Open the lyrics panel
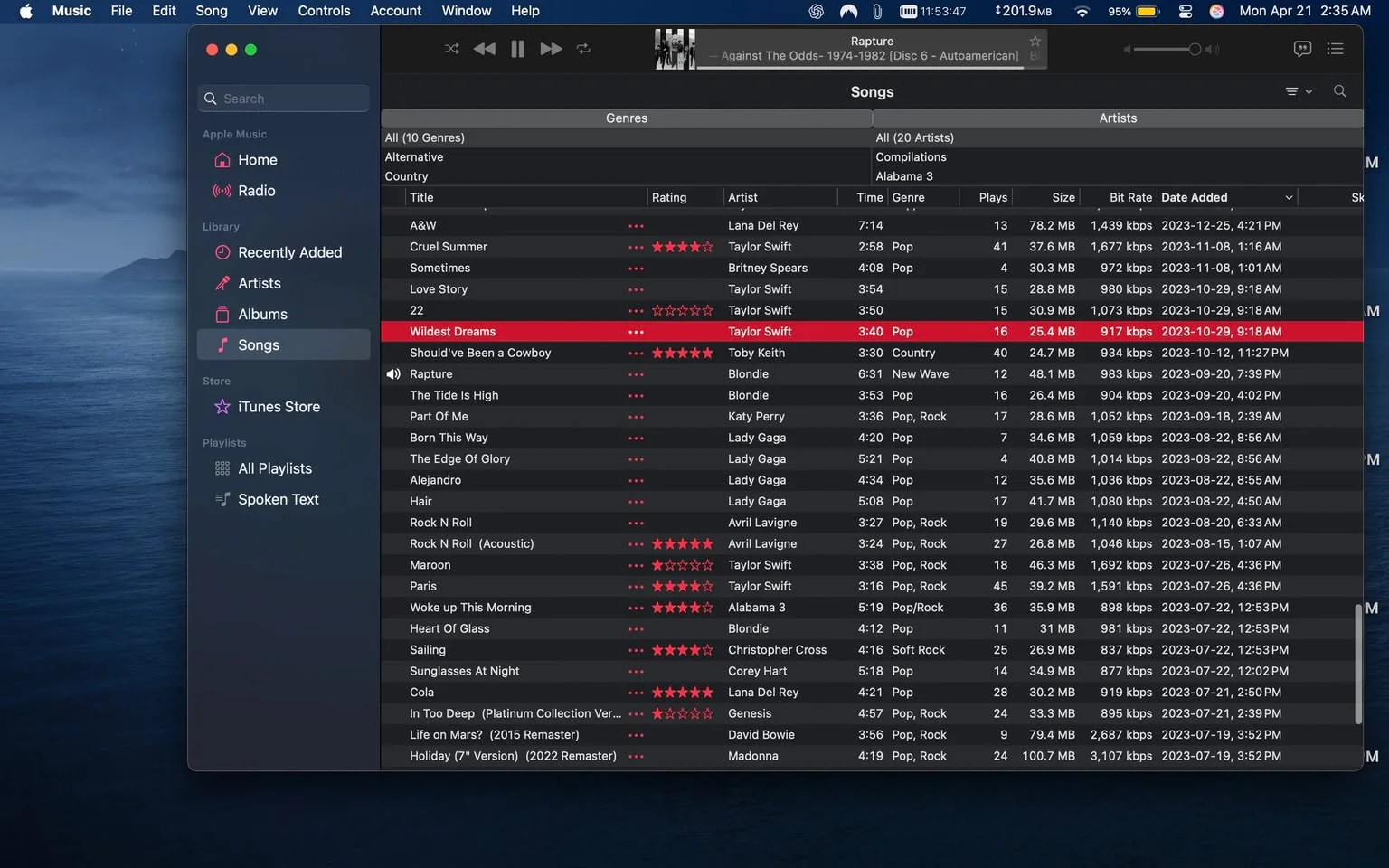The image size is (1389, 868). (x=1302, y=49)
